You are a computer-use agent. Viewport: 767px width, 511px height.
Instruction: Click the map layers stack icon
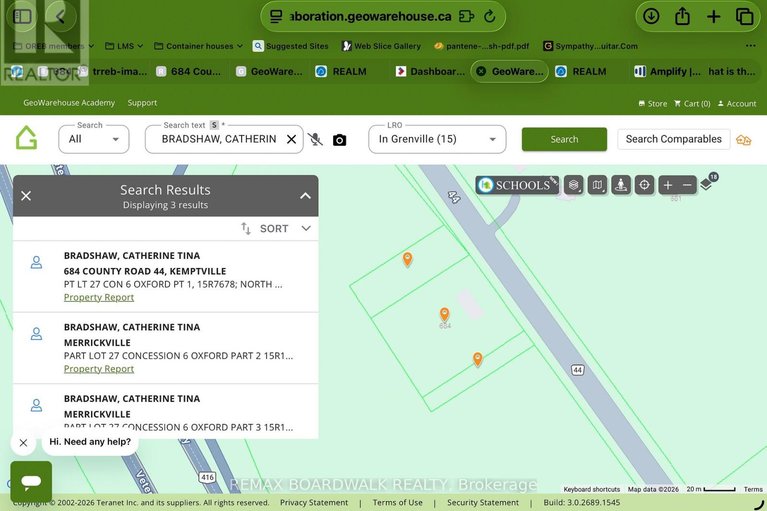(x=573, y=185)
